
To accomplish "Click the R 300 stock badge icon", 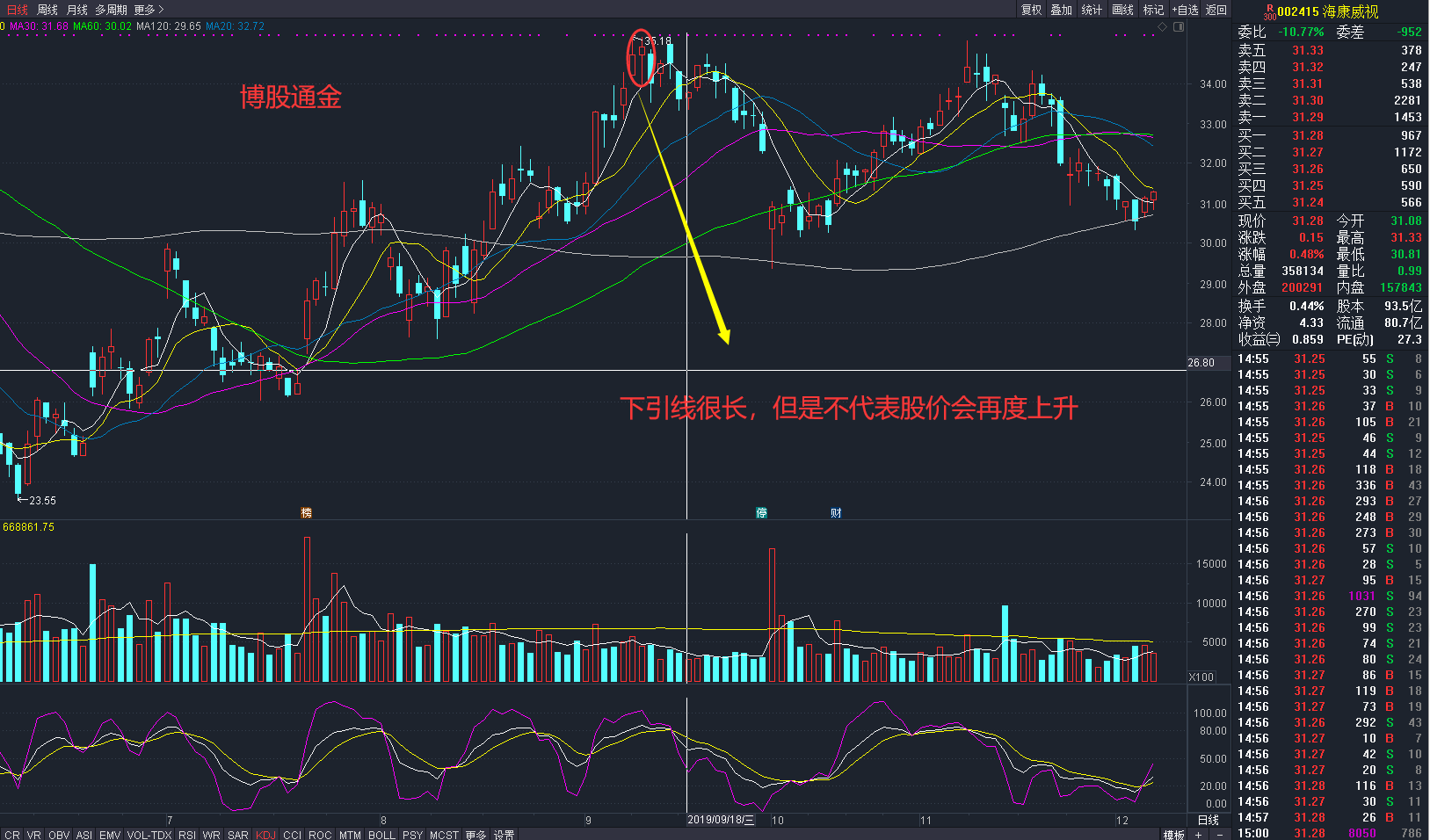I will [1269, 11].
